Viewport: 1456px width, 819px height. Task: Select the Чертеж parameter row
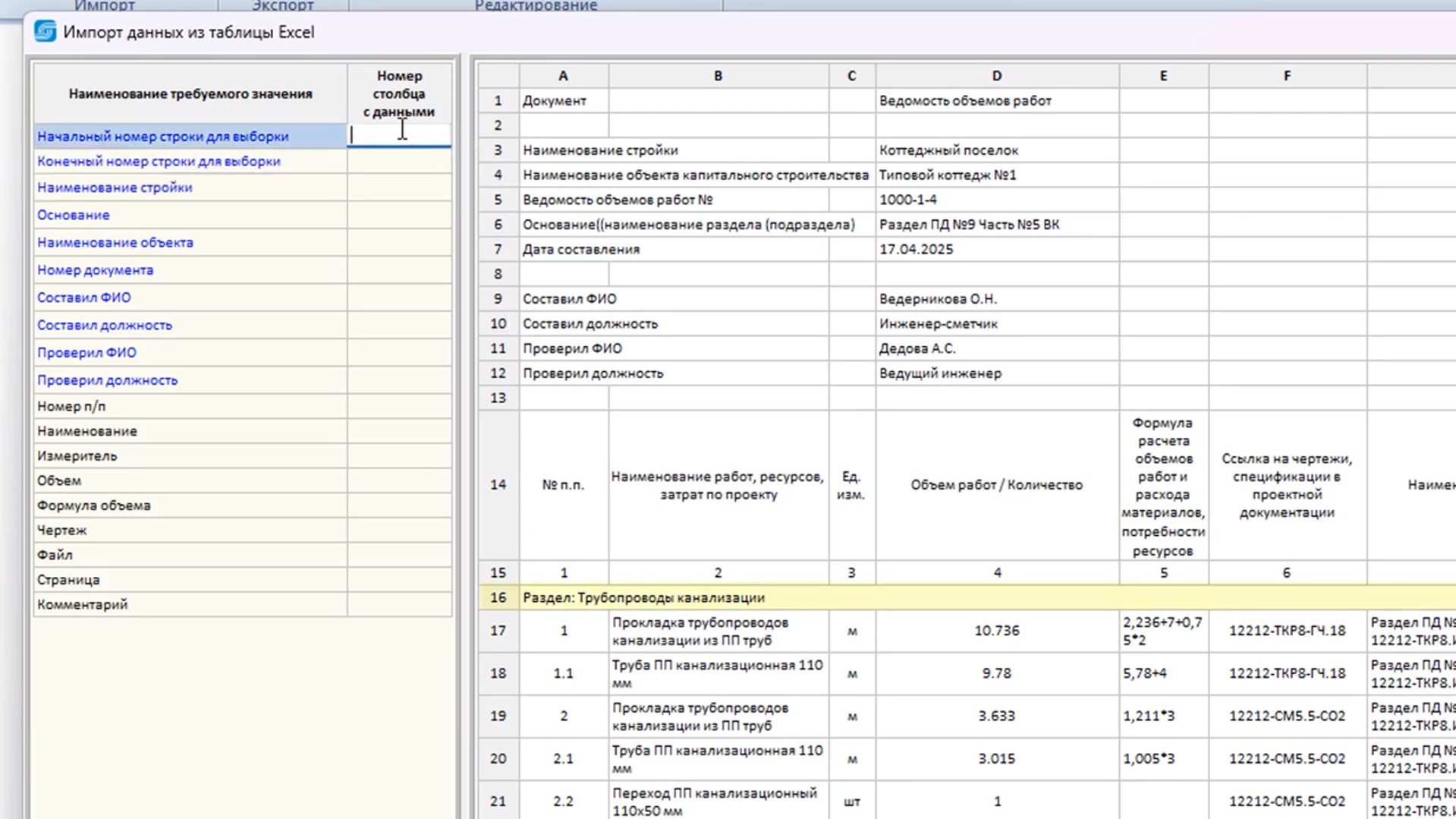[x=242, y=530]
